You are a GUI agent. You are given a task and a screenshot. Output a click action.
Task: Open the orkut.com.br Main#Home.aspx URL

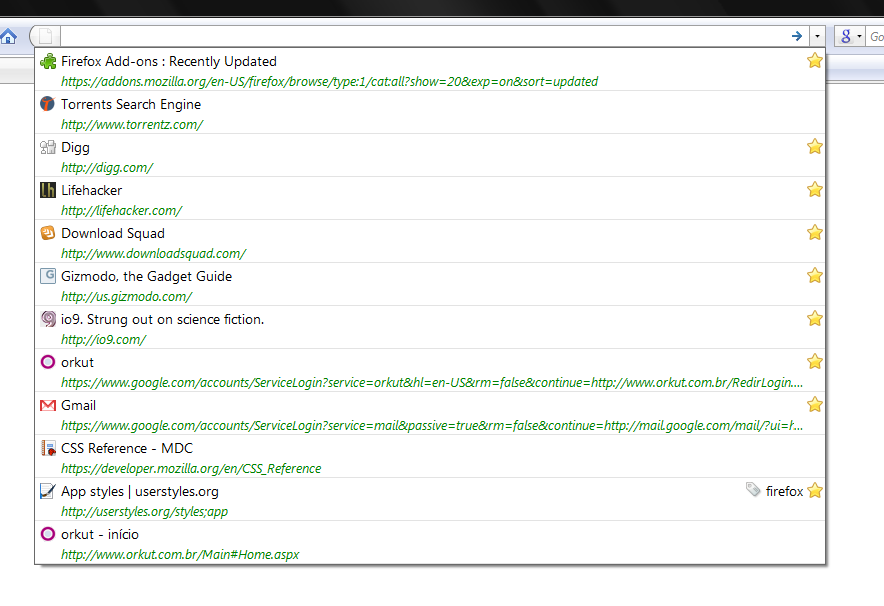pyautogui.click(x=180, y=555)
